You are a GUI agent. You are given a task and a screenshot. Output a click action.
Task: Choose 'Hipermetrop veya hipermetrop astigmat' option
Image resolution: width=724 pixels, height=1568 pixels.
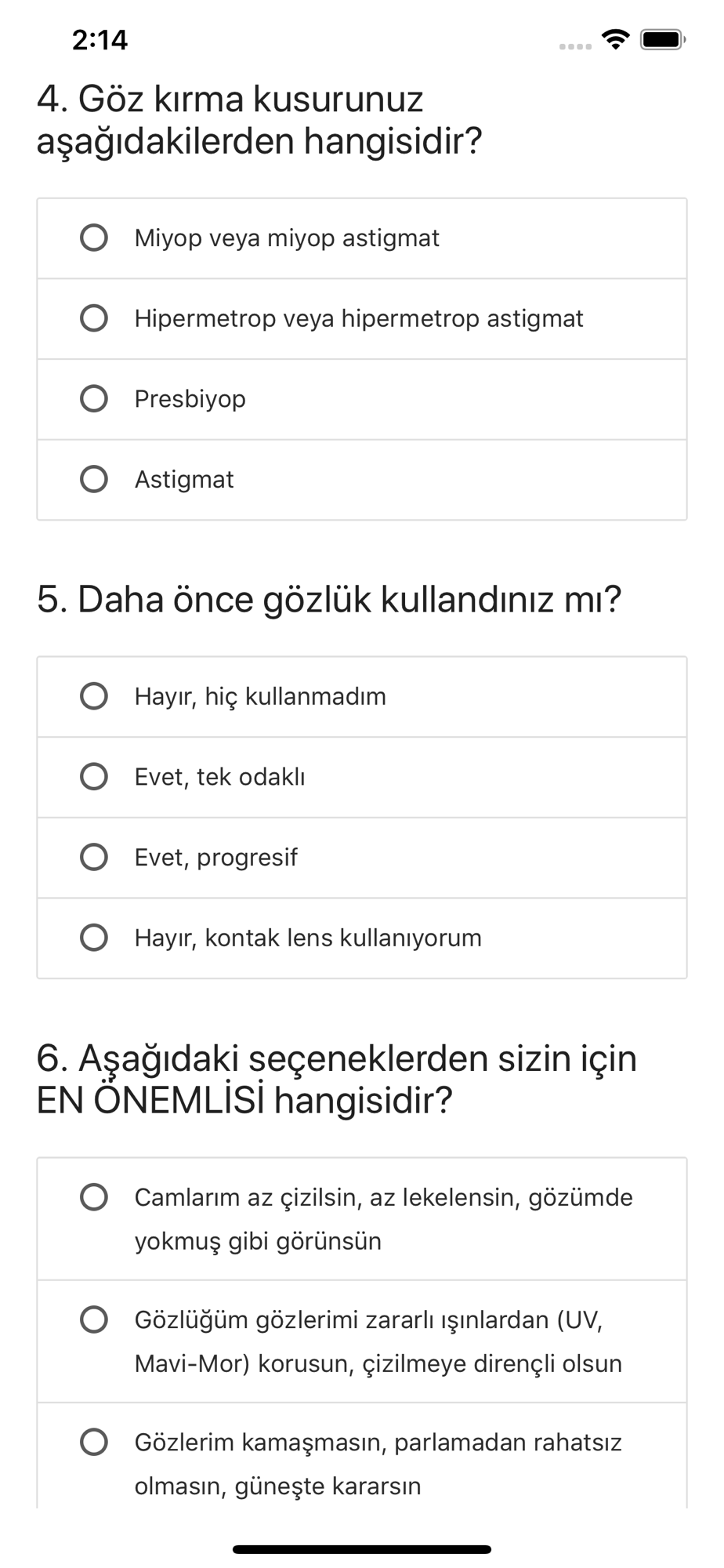[94, 318]
